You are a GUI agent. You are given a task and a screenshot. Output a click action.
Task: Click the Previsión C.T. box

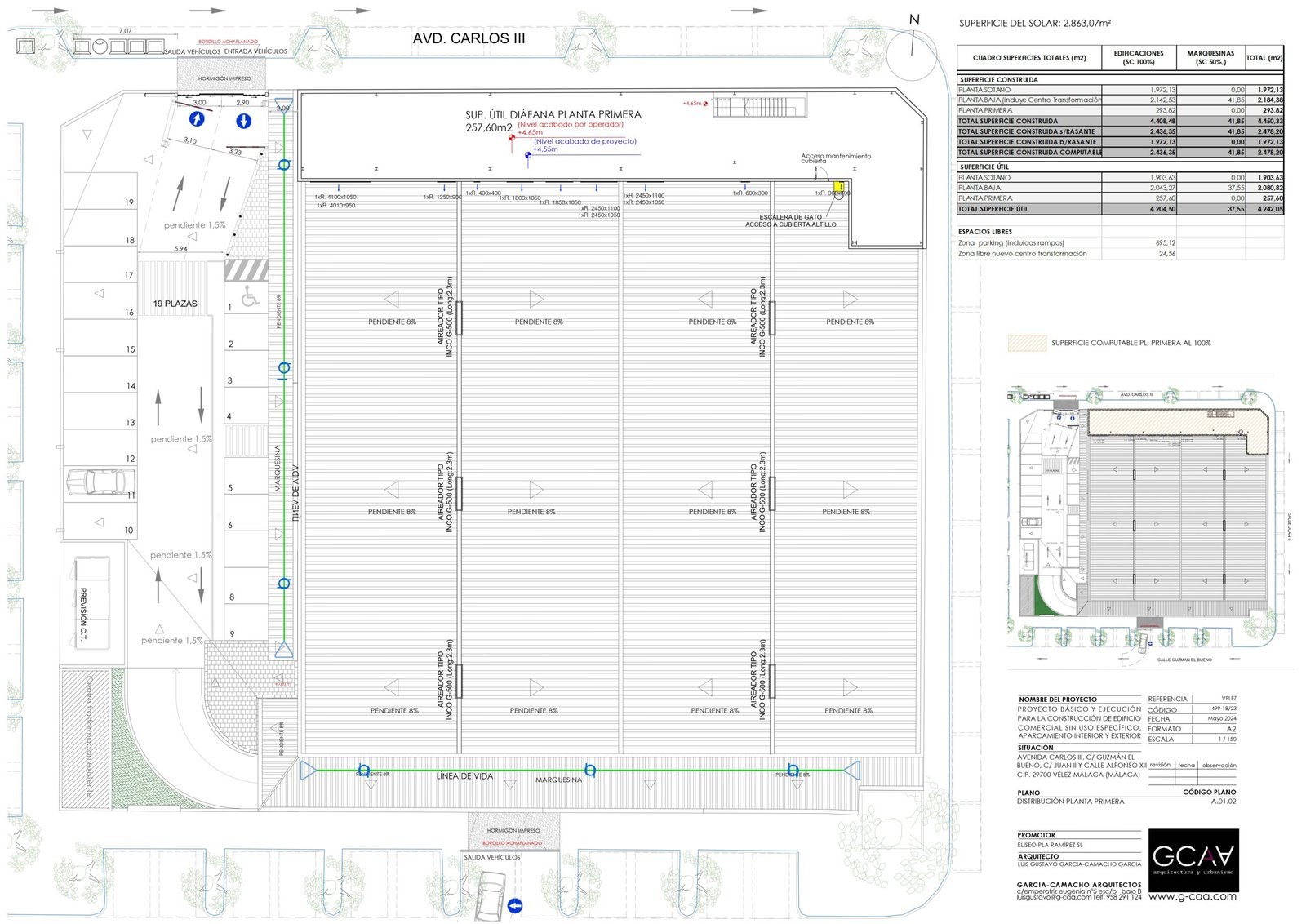[x=91, y=603]
